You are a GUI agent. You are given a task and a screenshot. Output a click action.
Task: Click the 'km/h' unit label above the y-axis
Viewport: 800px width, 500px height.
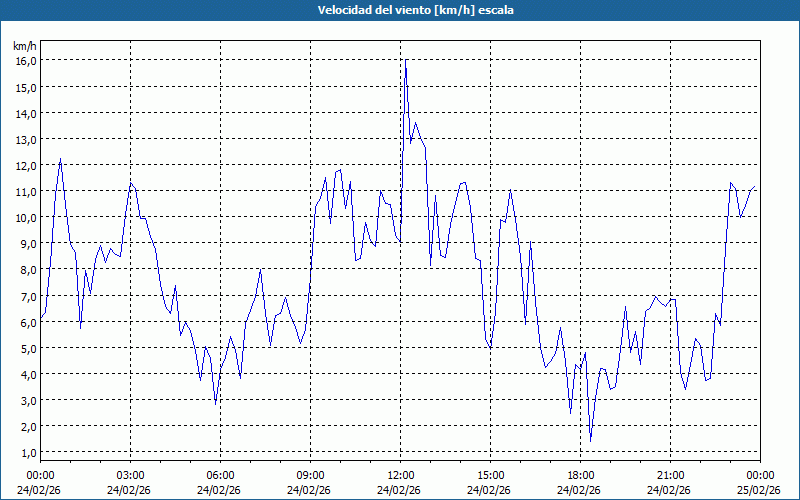[x=25, y=46]
